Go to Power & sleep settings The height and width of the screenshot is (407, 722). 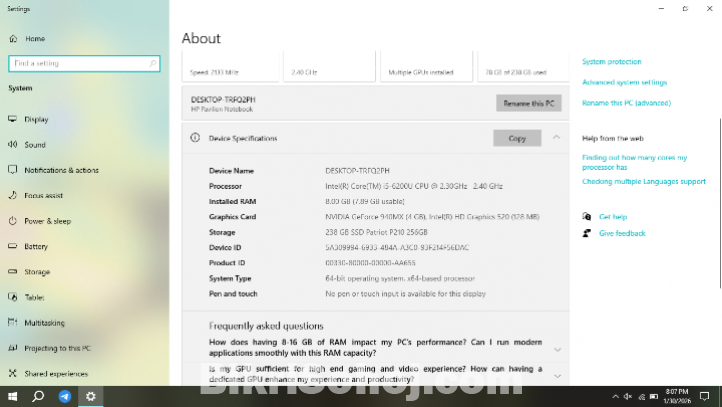pos(47,221)
